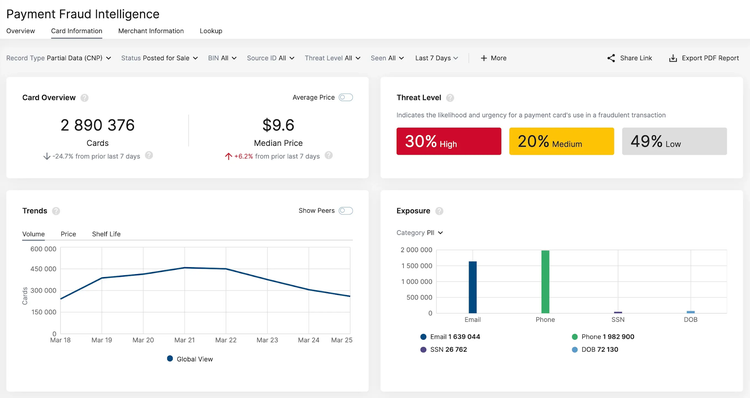Click the yellow 20% Medium threat box

point(562,141)
